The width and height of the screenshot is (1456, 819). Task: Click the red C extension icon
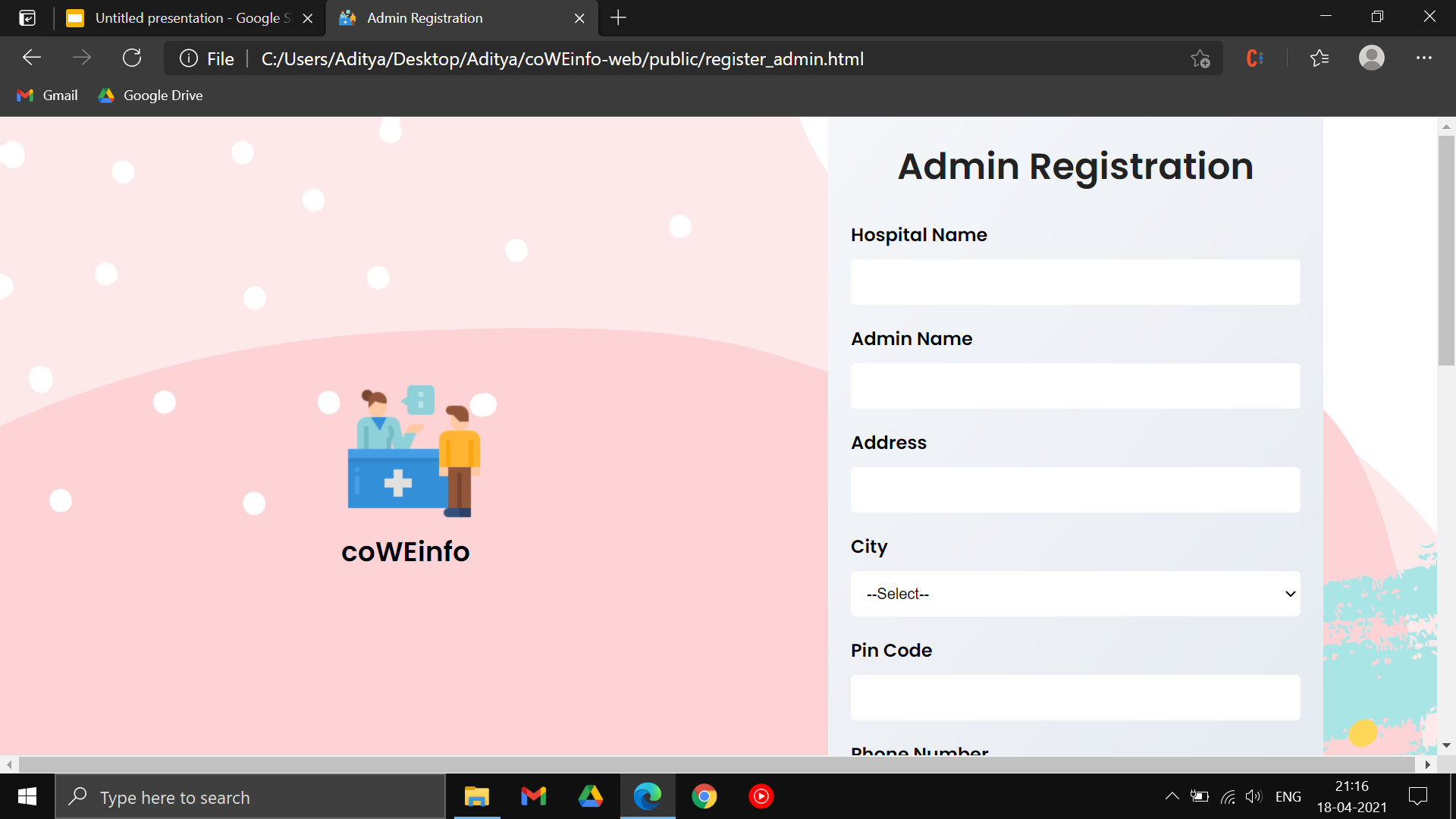coord(1254,58)
